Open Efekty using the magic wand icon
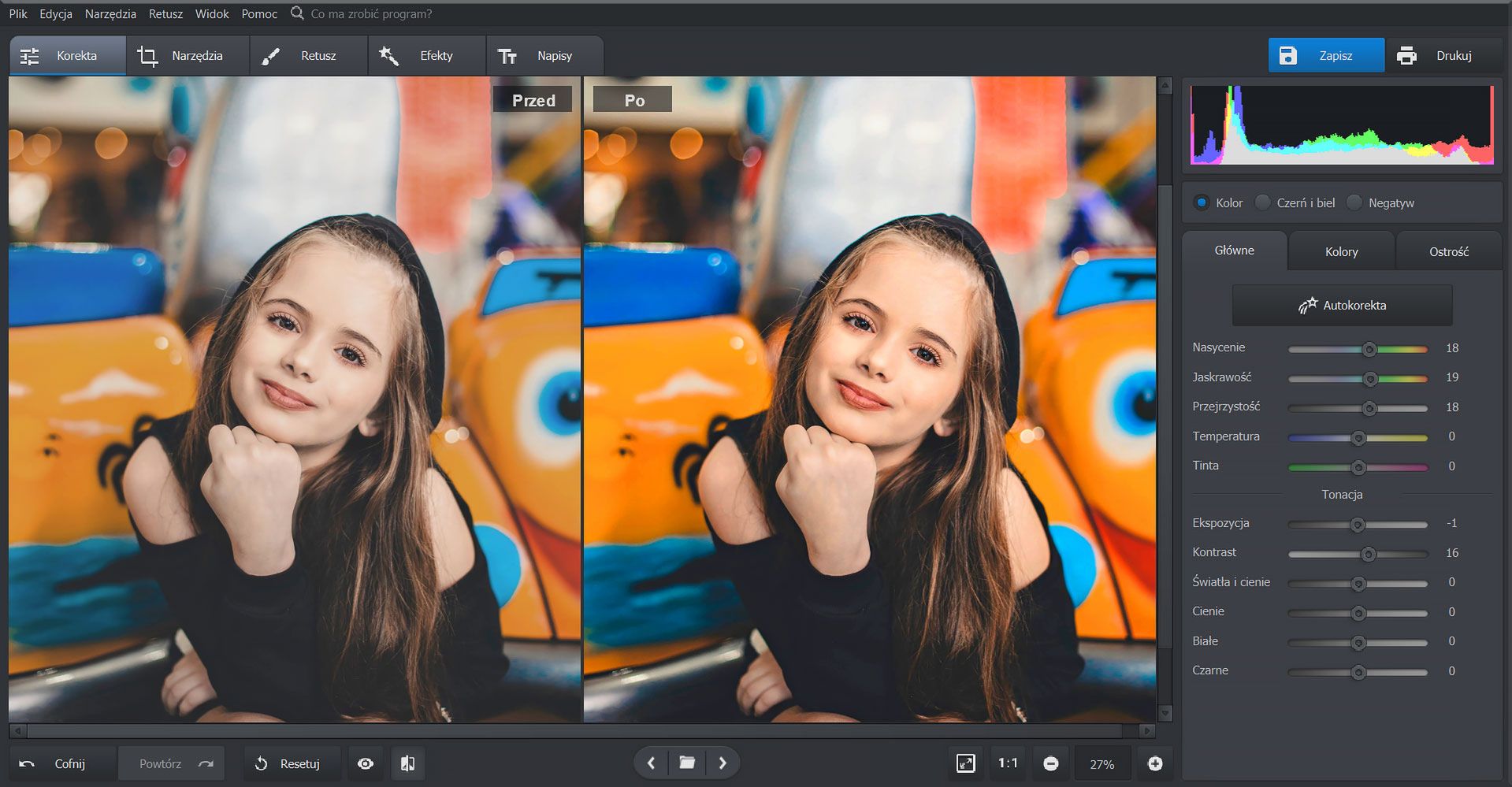Screen dimensions: 1512x787 point(389,55)
